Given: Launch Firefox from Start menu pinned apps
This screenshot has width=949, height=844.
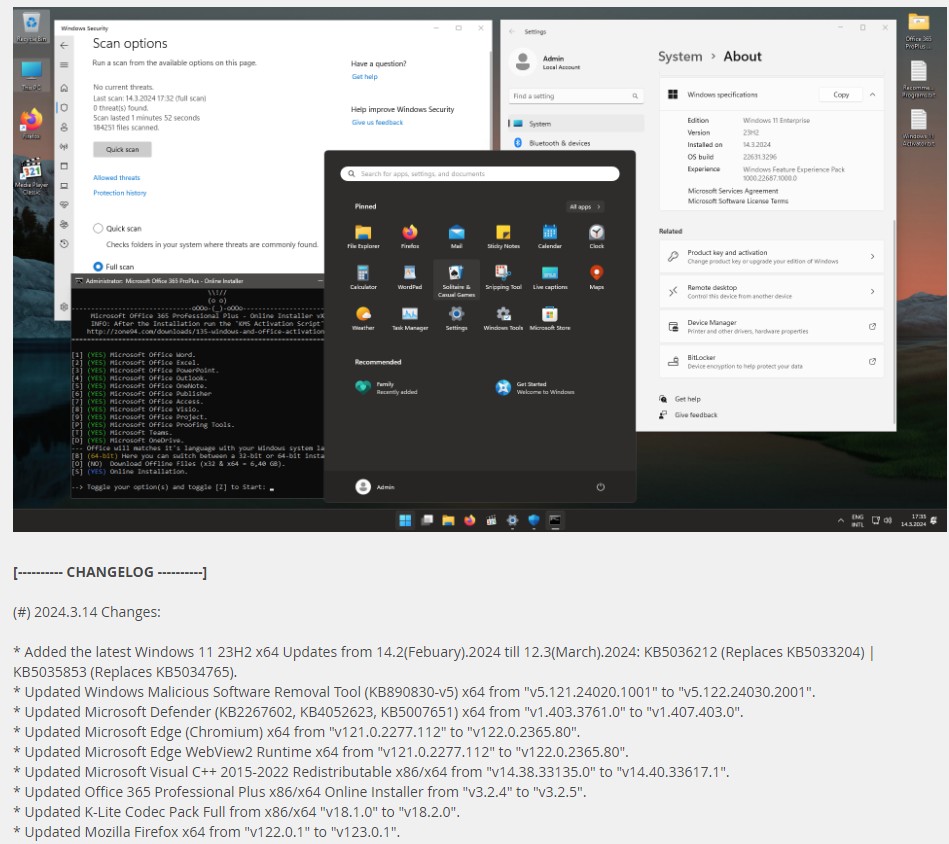Looking at the screenshot, I should point(410,237).
